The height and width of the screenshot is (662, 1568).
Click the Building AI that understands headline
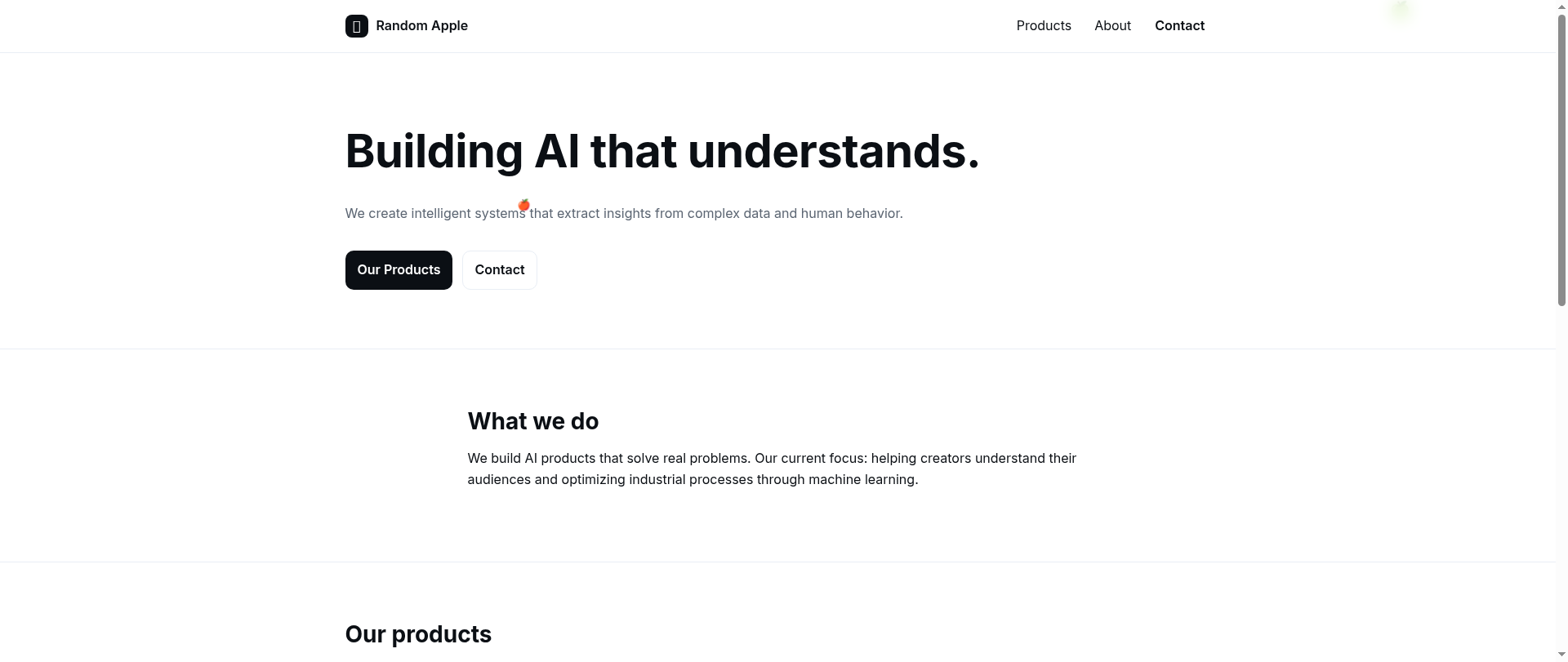point(662,152)
